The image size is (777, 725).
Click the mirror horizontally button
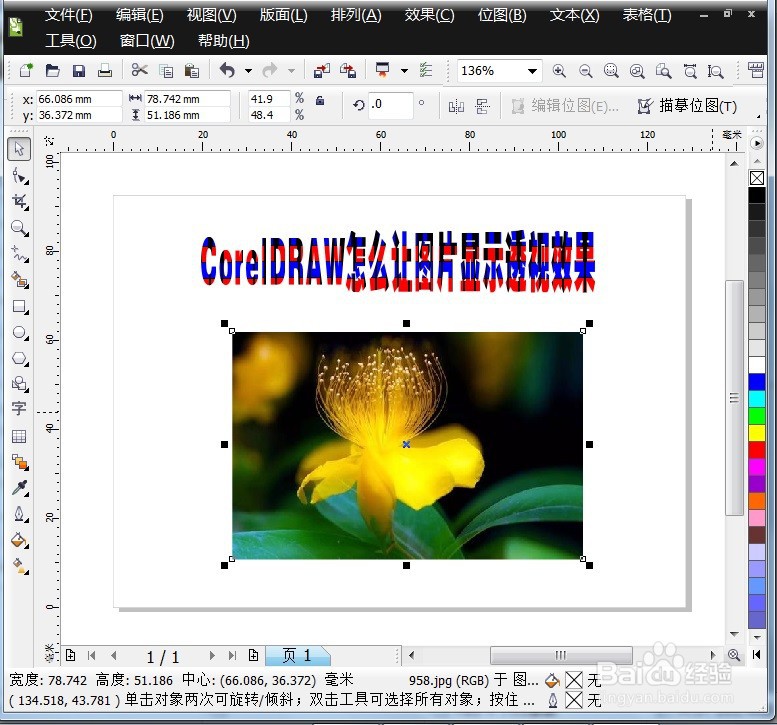(x=456, y=106)
